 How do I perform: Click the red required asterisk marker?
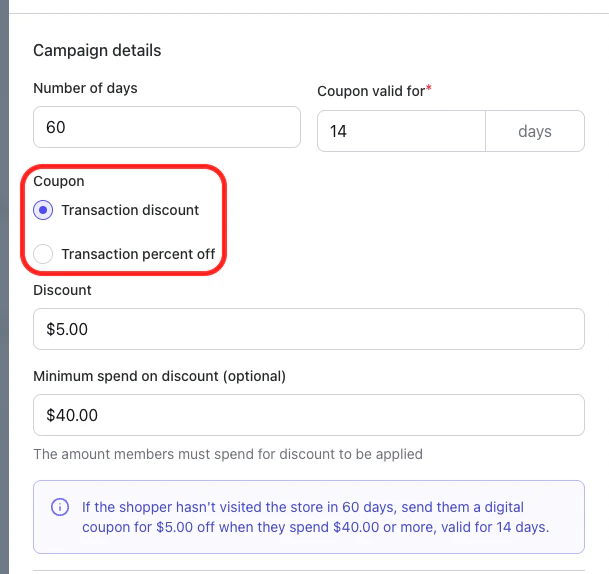click(429, 89)
